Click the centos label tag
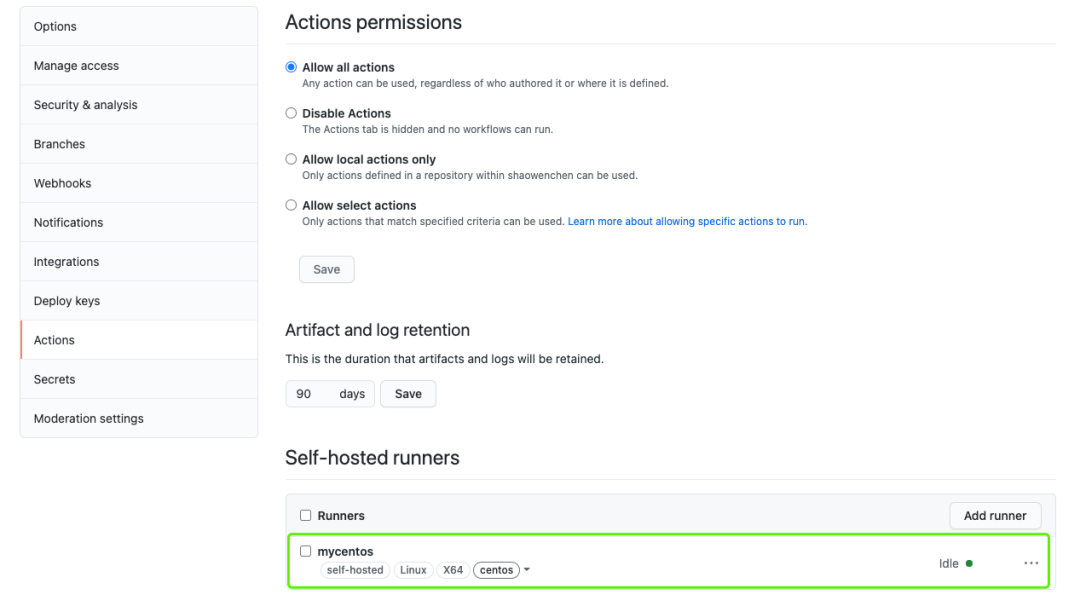This screenshot has width=1080, height=612. click(x=496, y=570)
